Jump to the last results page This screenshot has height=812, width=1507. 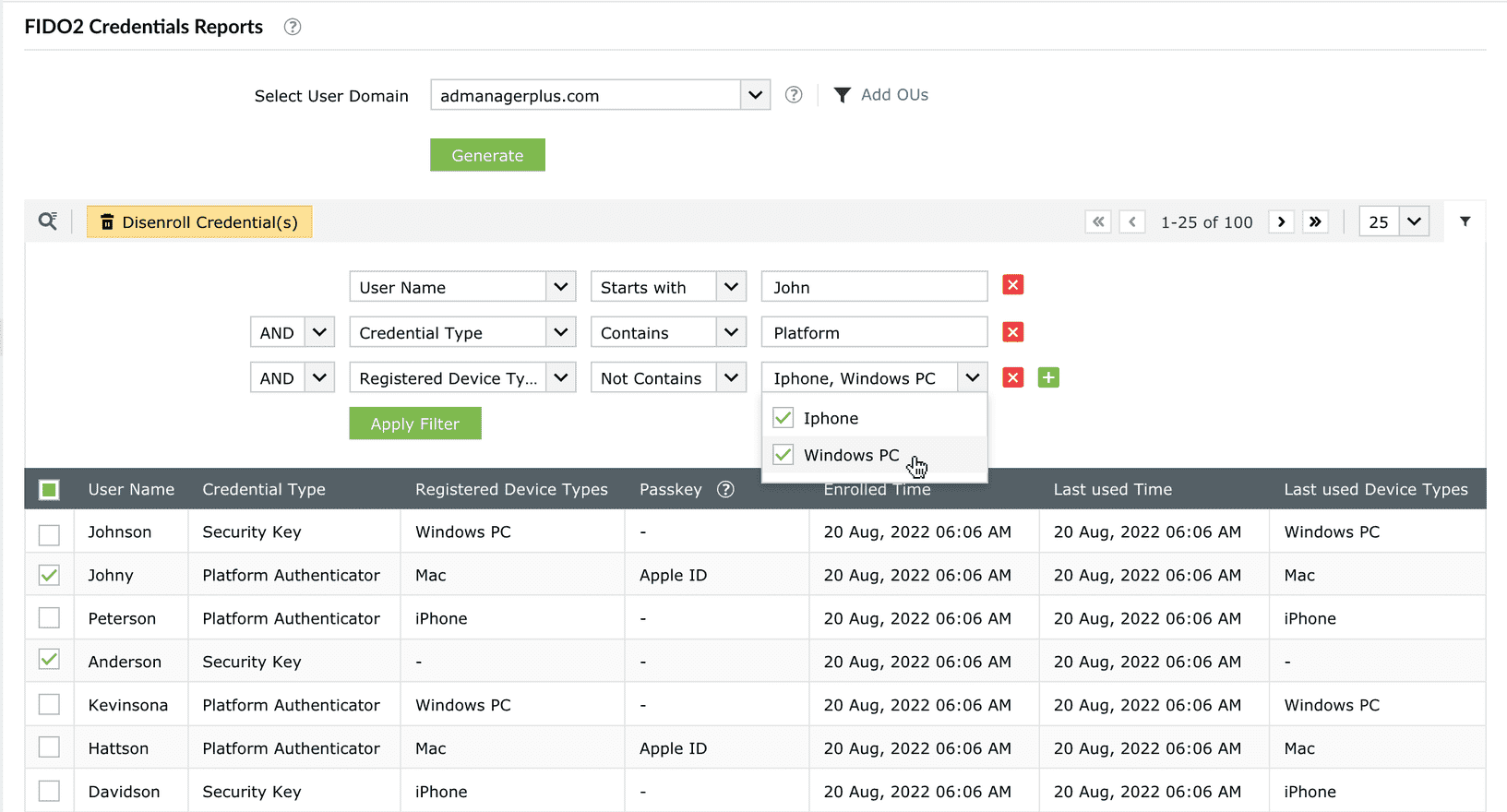(1315, 221)
